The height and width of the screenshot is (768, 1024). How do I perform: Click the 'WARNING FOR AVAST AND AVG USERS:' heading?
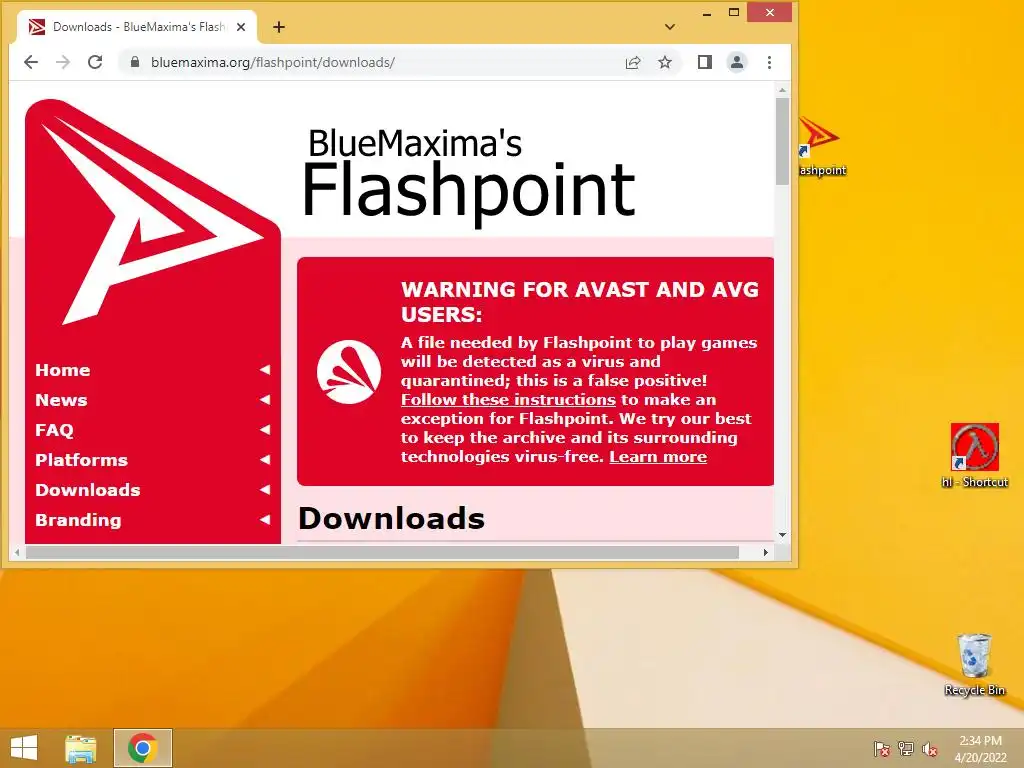(x=580, y=302)
